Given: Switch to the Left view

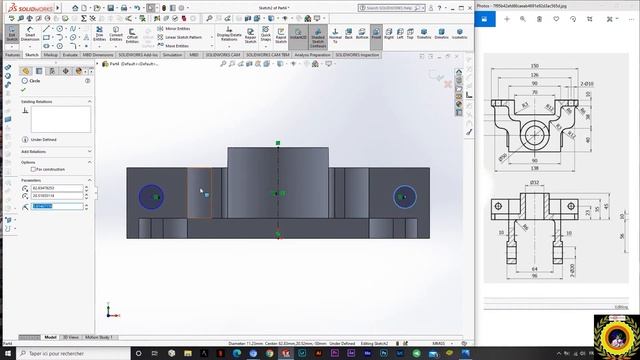Looking at the screenshot, I should coord(400,34).
